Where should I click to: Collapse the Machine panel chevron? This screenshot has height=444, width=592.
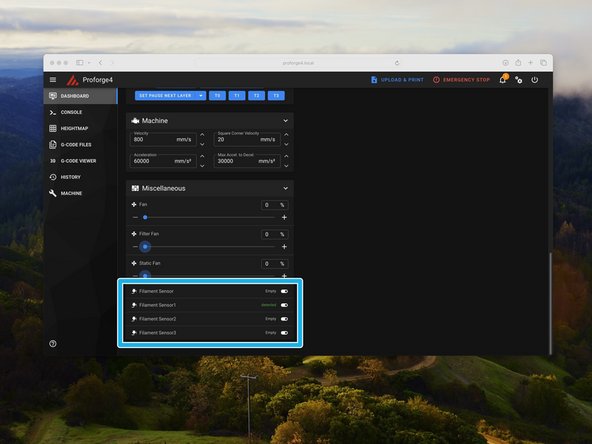point(285,121)
